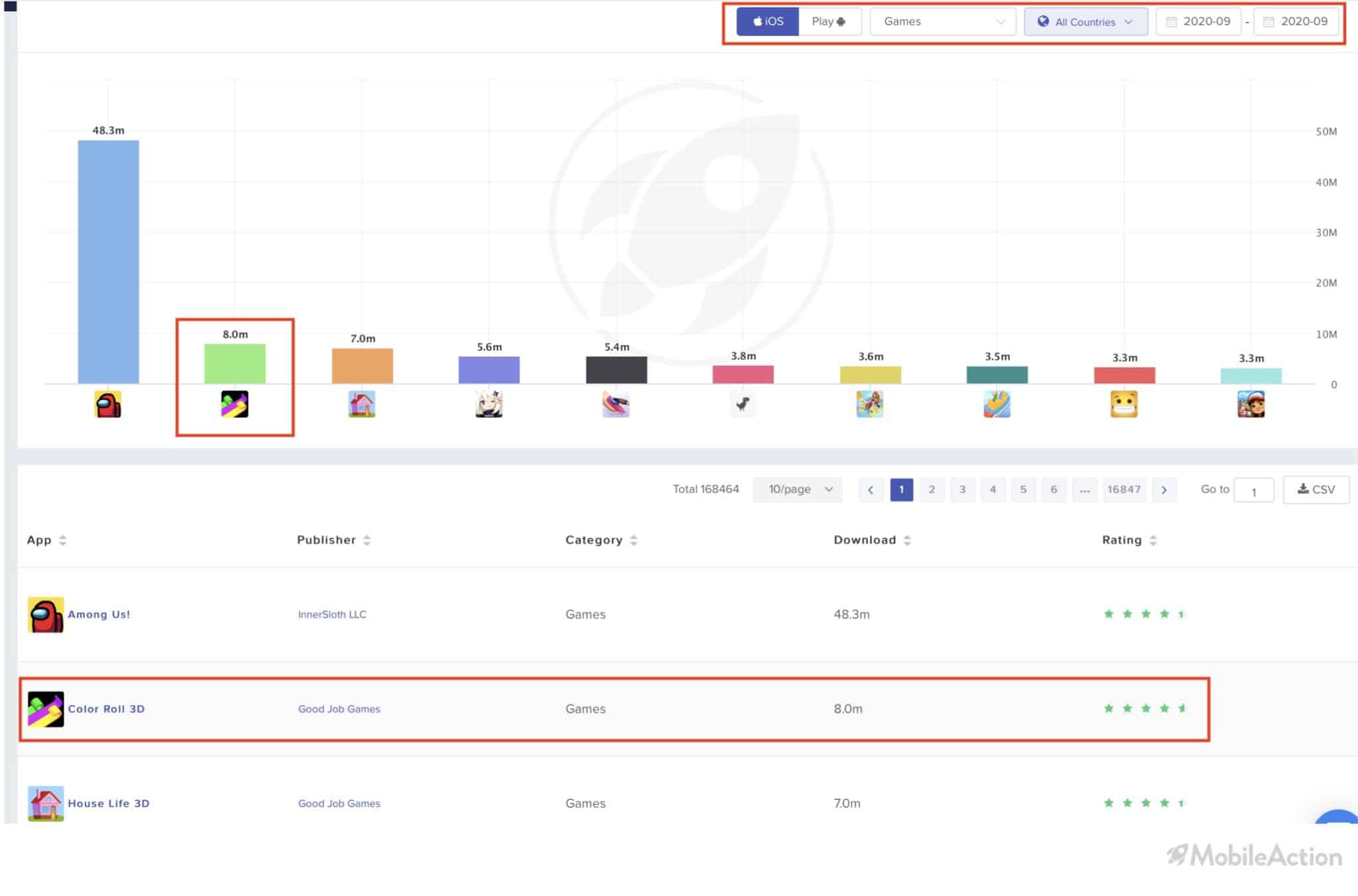The height and width of the screenshot is (896, 1358).
Task: Click Color Roll 3D icon in table row
Action: coord(46,709)
